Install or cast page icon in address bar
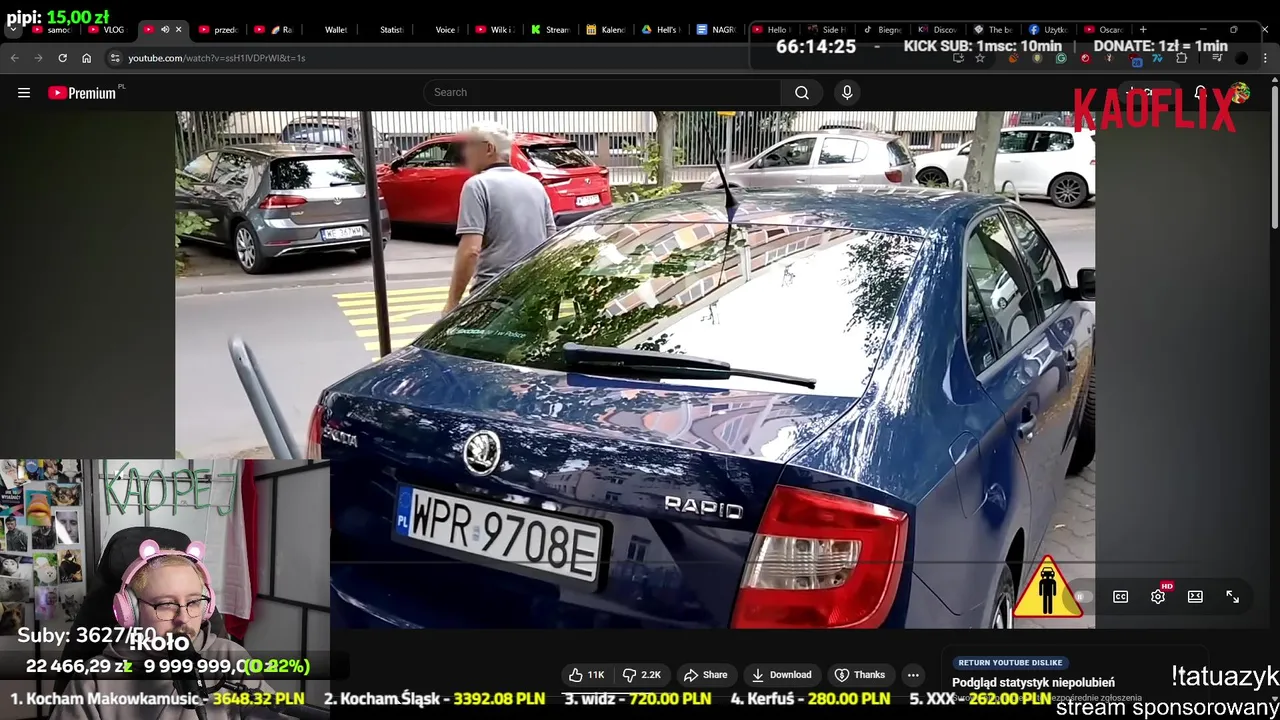Image resolution: width=1280 pixels, height=720 pixels. 958,58
